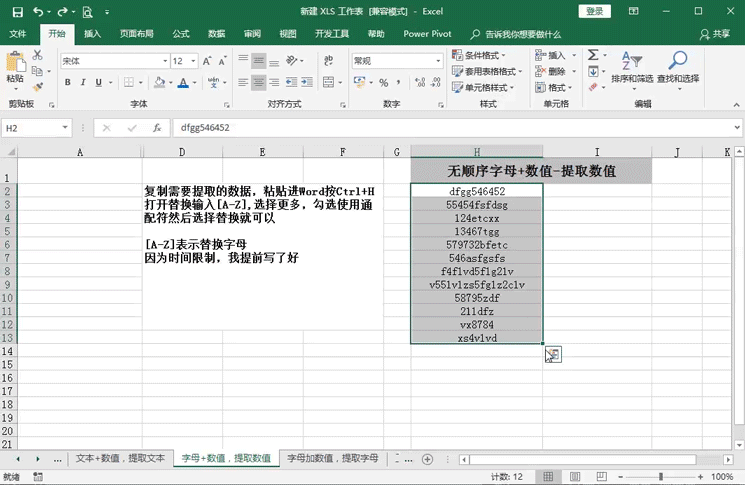Open the Power Pivot ribbon tab
The height and width of the screenshot is (485, 745).
[427, 34]
